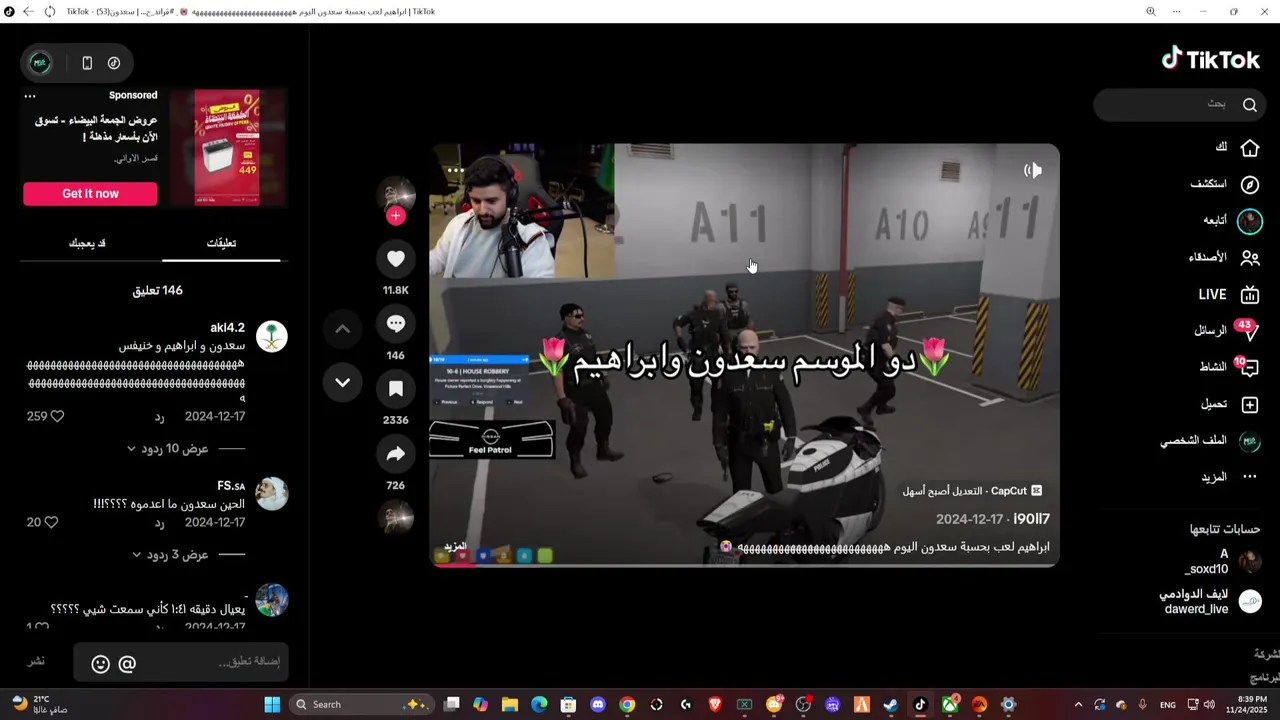
Task: Open the LIVE section icon
Action: [1250, 295]
